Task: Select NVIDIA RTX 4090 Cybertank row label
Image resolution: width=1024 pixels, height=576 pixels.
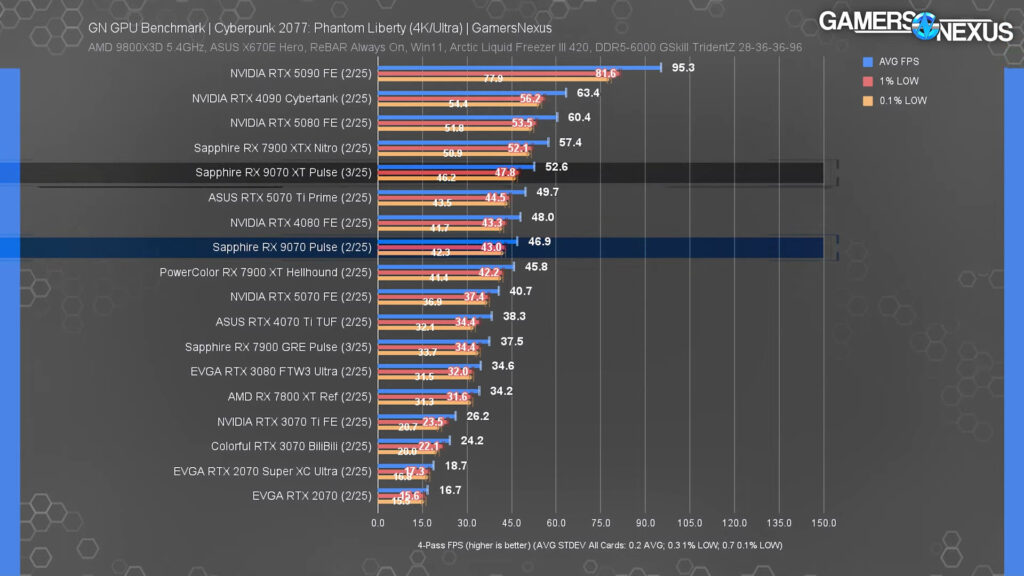Action: coord(281,98)
